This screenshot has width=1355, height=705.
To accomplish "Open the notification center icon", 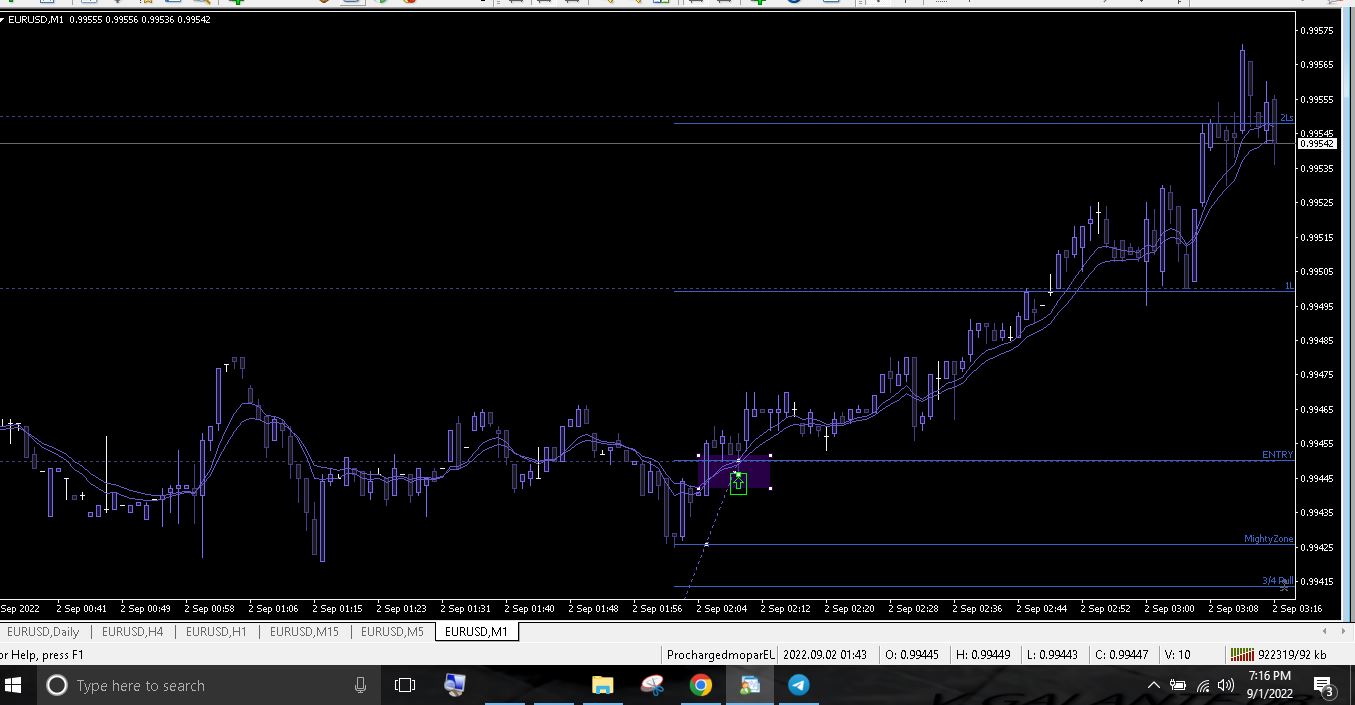I will 1323,686.
